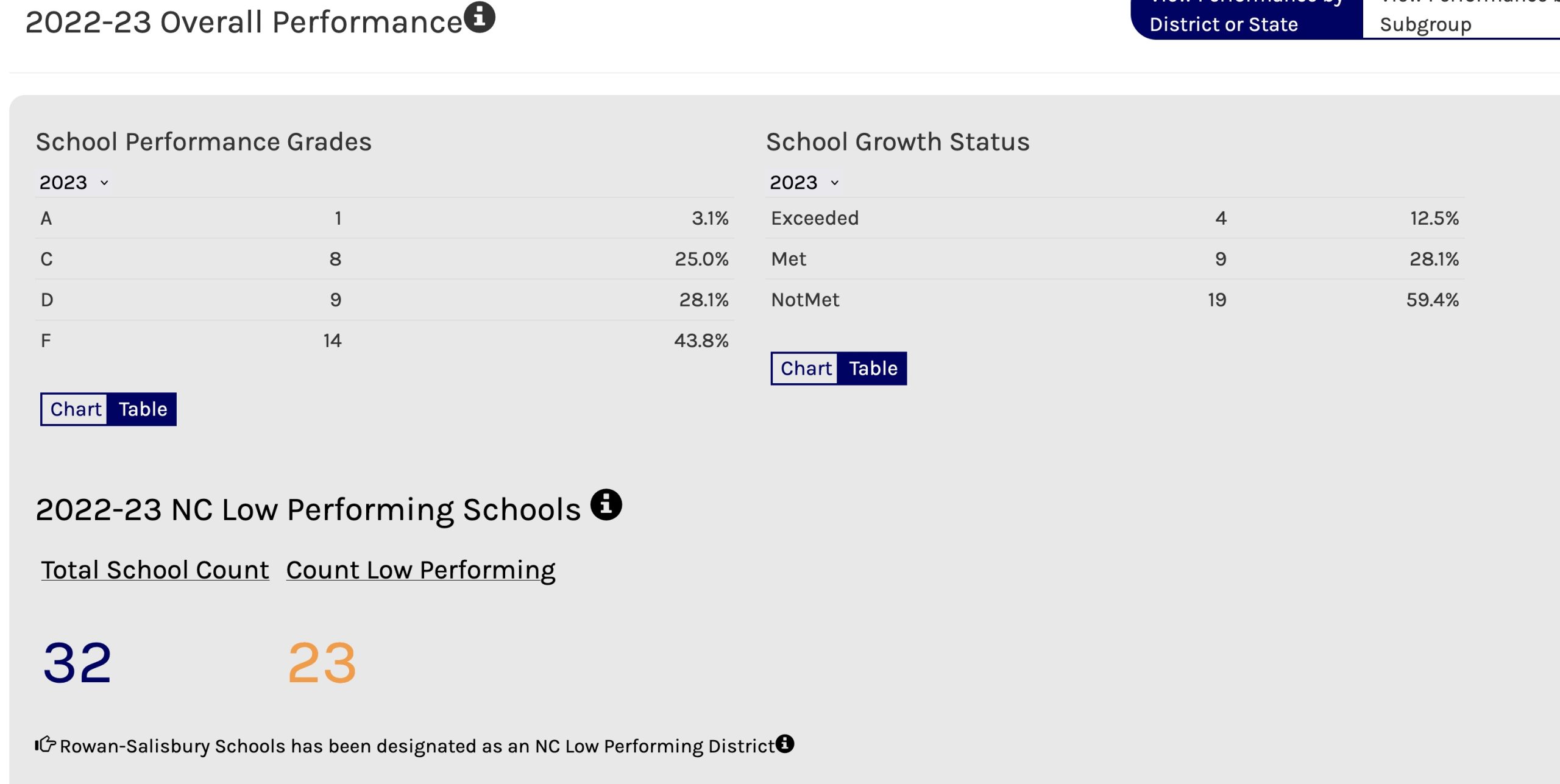Image resolution: width=1560 pixels, height=784 pixels.
Task: Click the Count Low Performing link
Action: pos(420,570)
